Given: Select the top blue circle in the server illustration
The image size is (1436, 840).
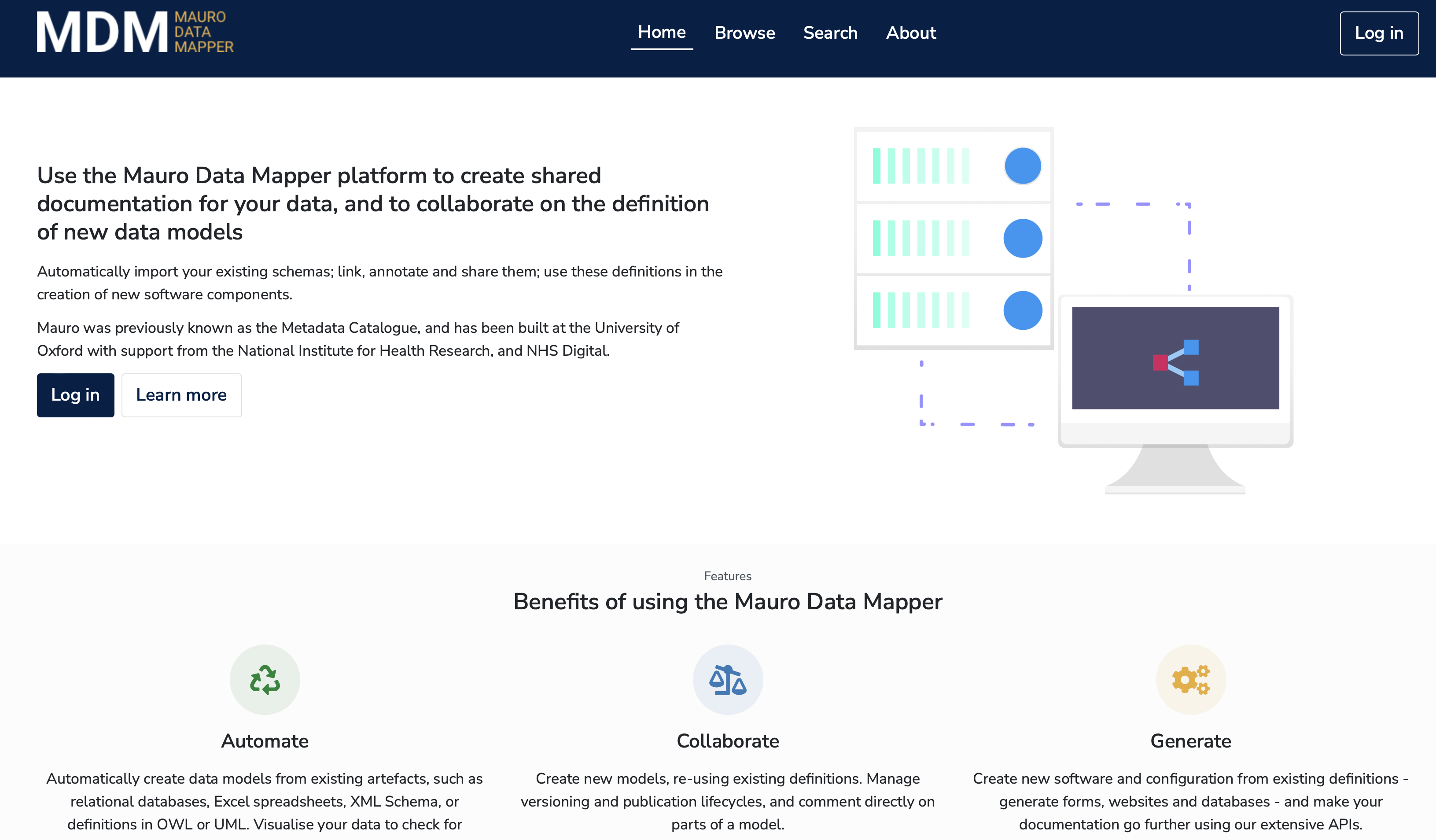Looking at the screenshot, I should (1023, 166).
